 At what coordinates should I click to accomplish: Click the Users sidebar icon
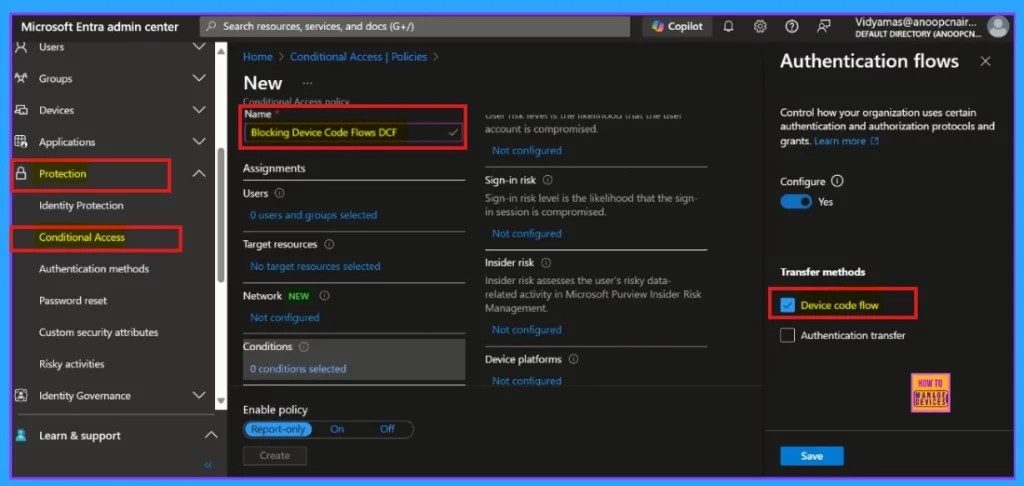21,47
